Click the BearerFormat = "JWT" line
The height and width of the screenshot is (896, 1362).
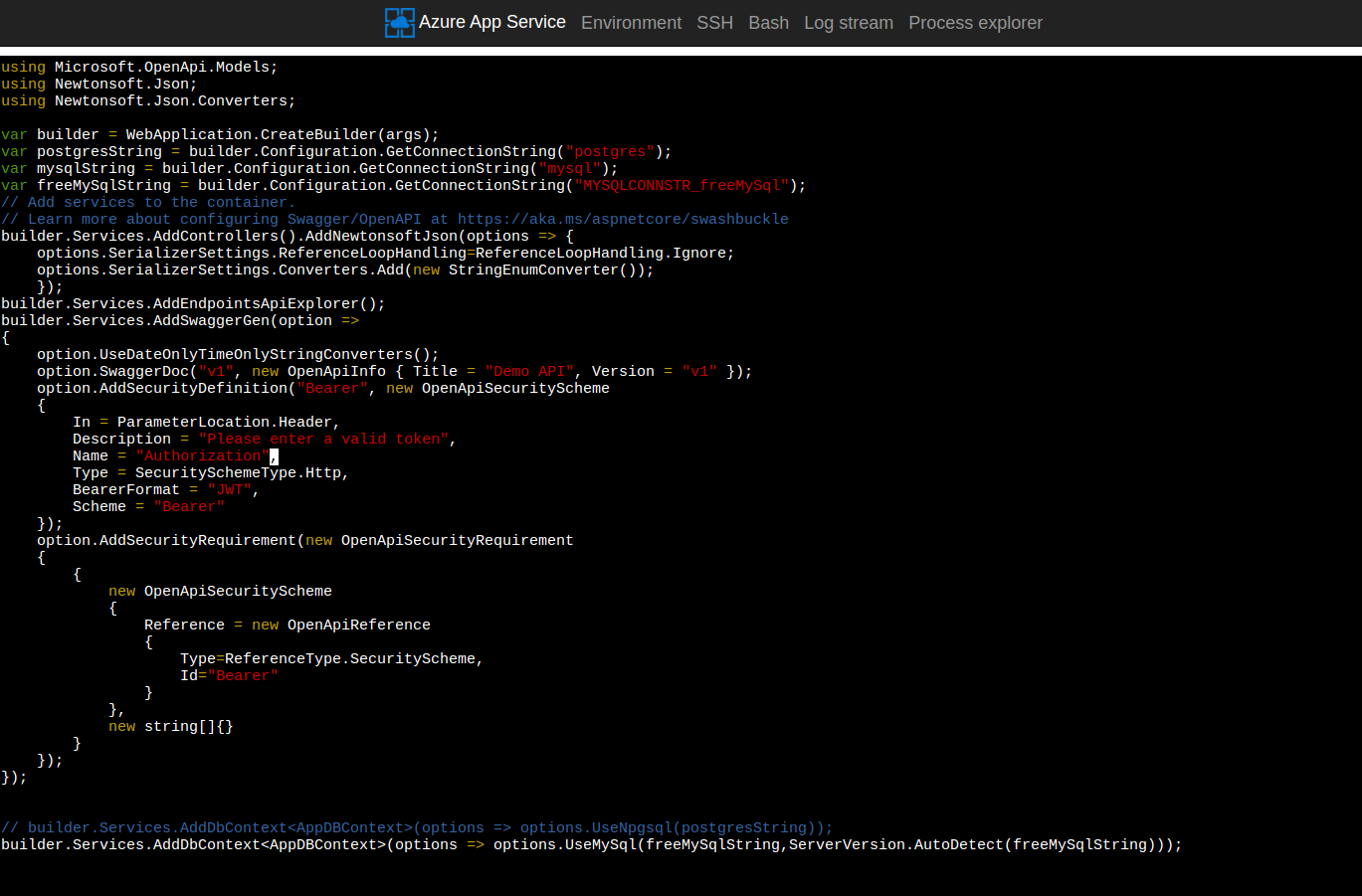[166, 489]
